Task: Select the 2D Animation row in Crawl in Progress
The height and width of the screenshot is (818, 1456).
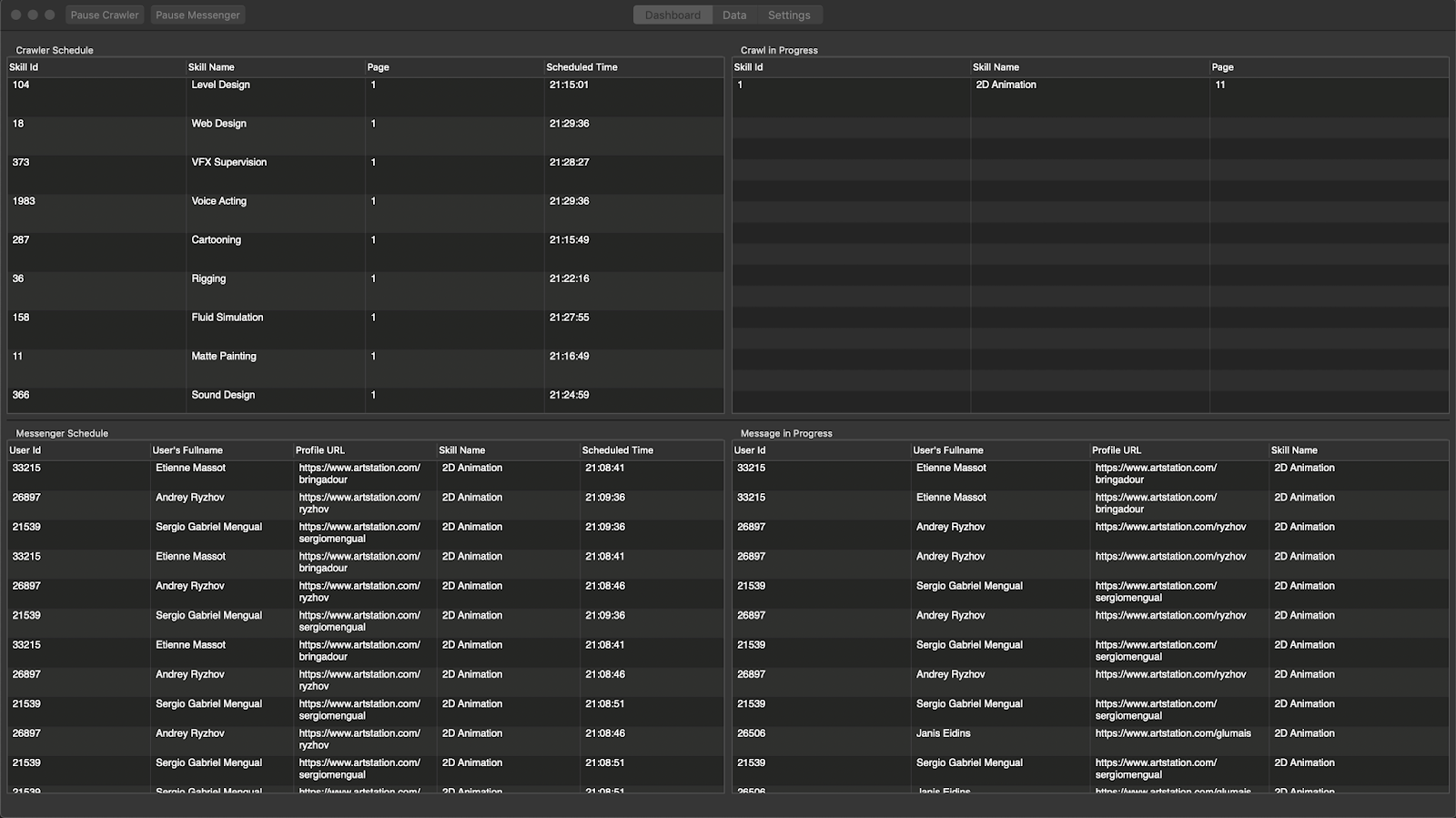Action: point(1006,86)
